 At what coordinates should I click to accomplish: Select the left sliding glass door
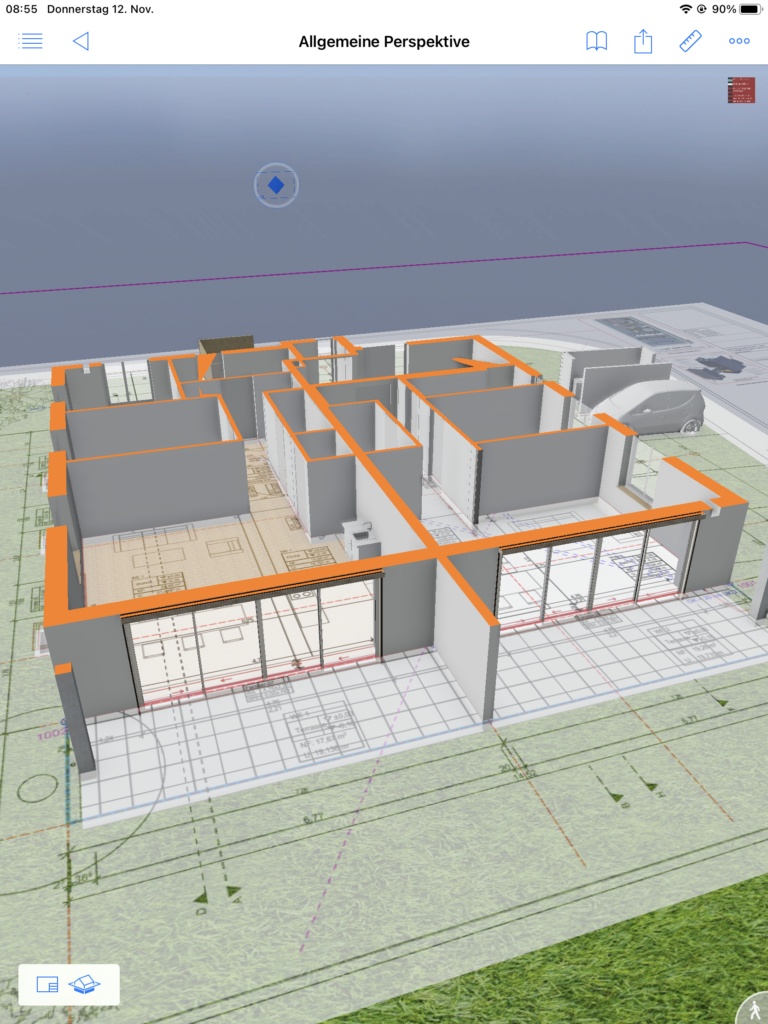[255, 640]
